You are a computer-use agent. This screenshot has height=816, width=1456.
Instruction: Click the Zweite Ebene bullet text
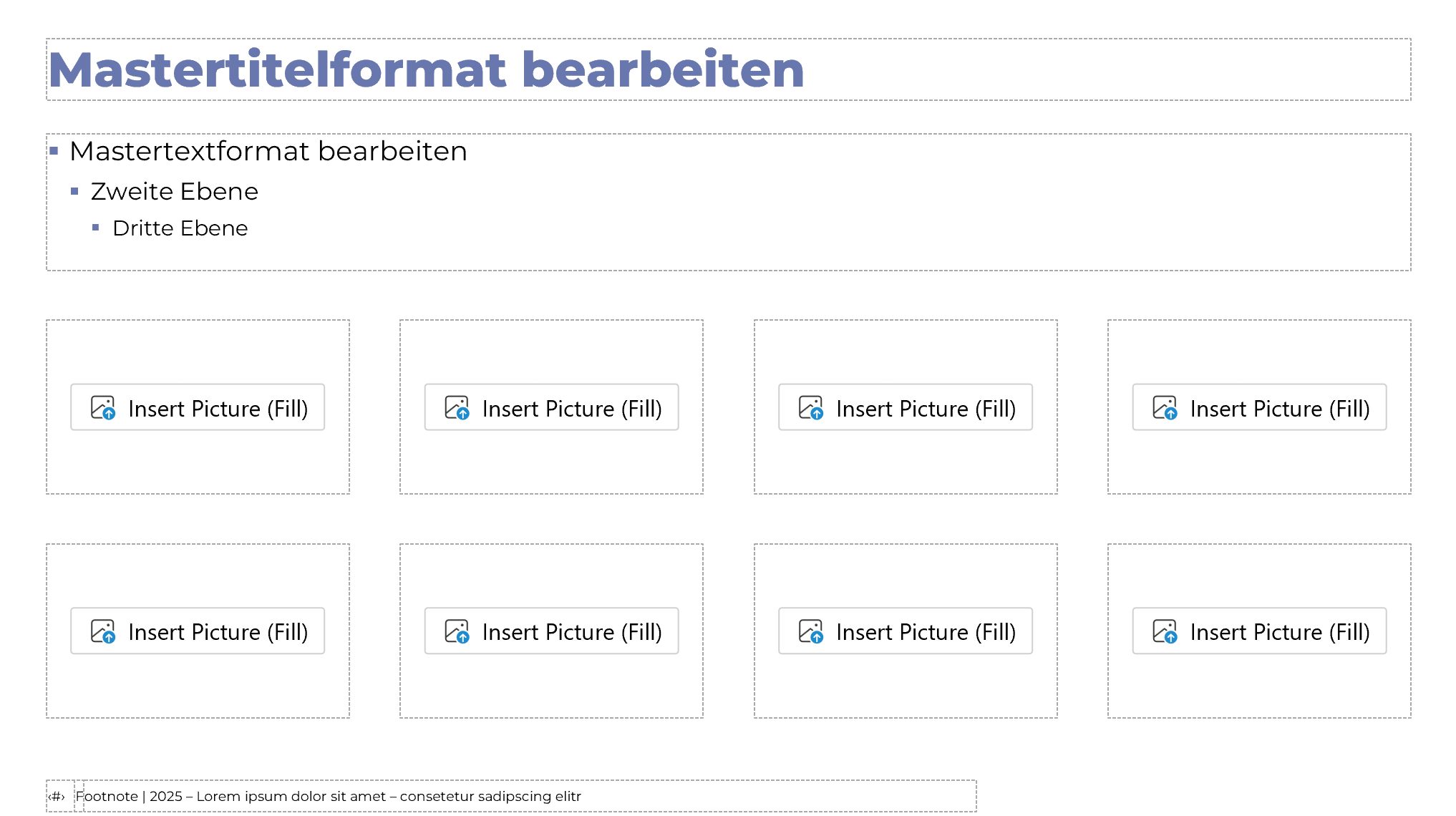point(174,192)
